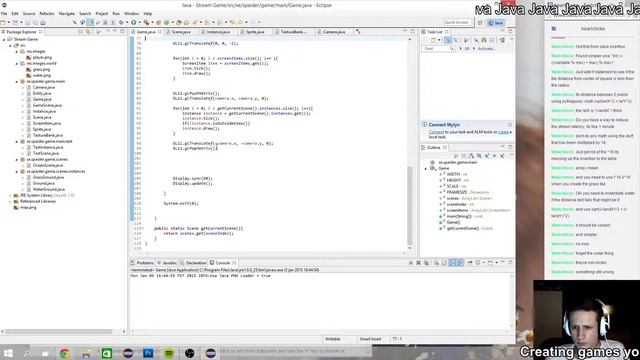Toggle Categorized view in Task List toolbar

(x=448, y=40)
